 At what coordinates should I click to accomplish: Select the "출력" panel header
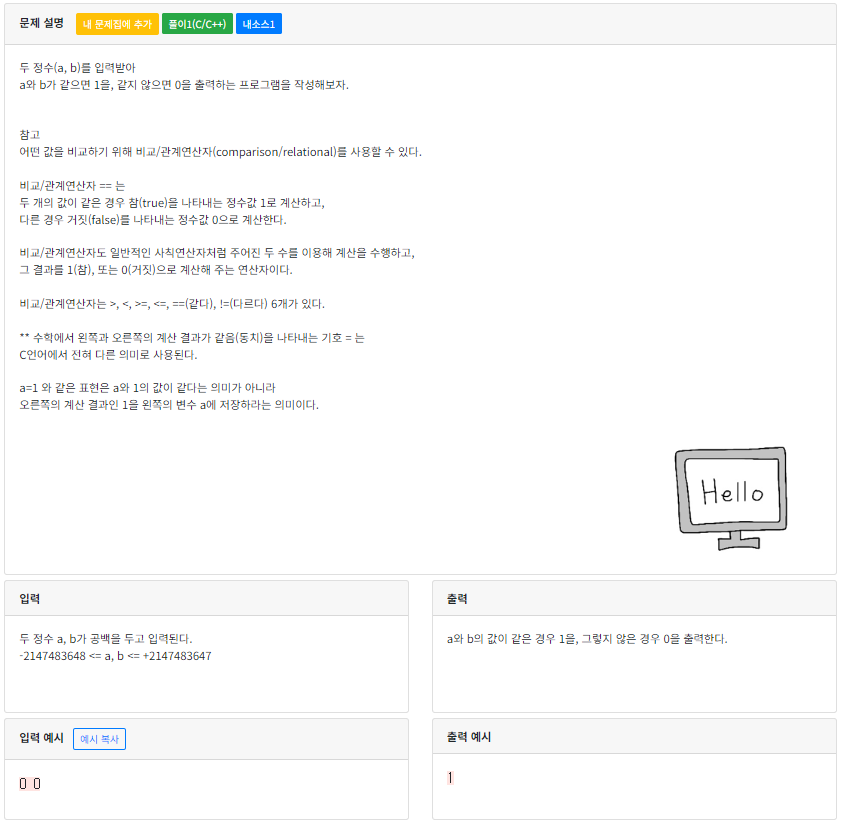pos(458,597)
